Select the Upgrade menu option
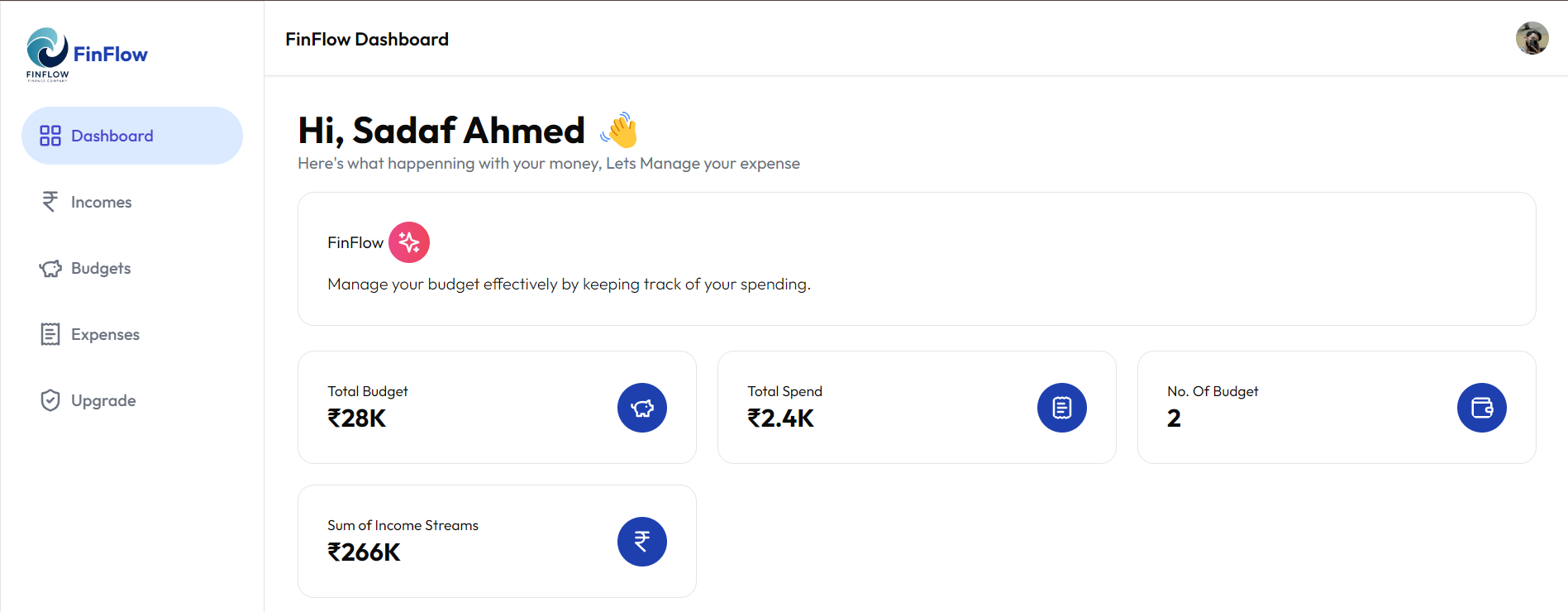 tap(103, 400)
